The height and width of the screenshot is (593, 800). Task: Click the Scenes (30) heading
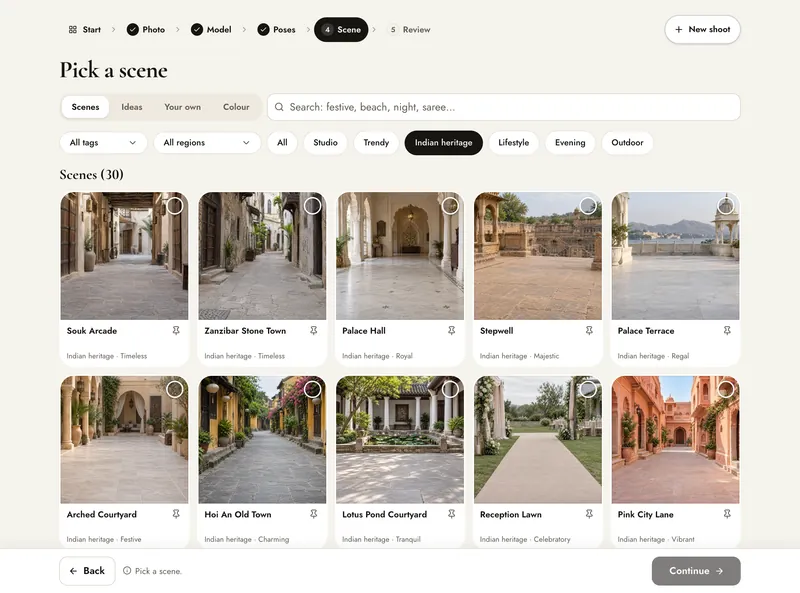point(91,175)
